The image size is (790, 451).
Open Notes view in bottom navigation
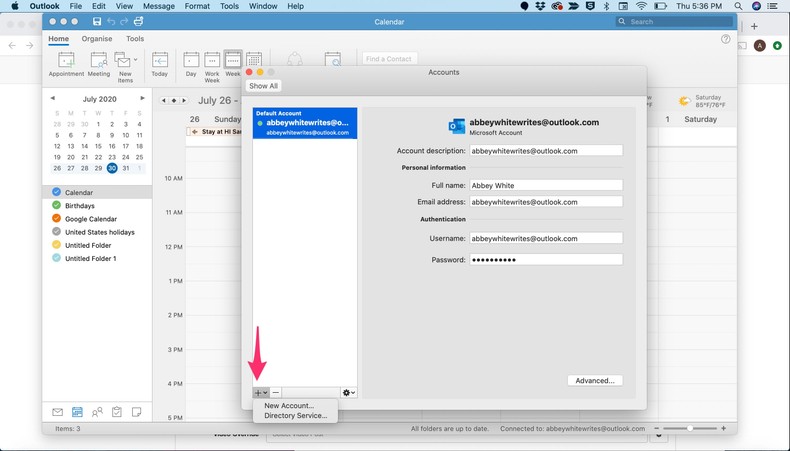[x=136, y=412]
